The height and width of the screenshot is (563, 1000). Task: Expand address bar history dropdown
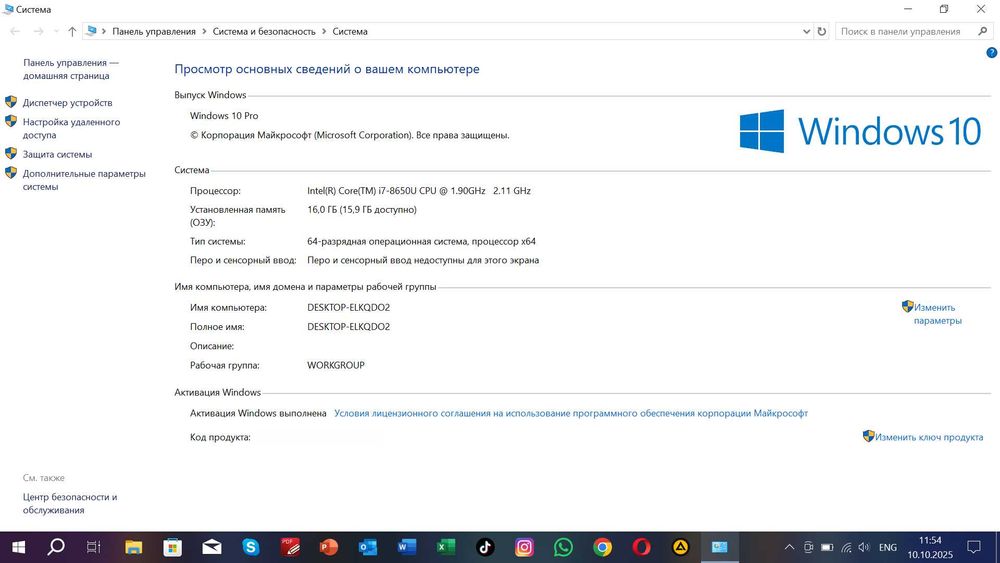[806, 31]
